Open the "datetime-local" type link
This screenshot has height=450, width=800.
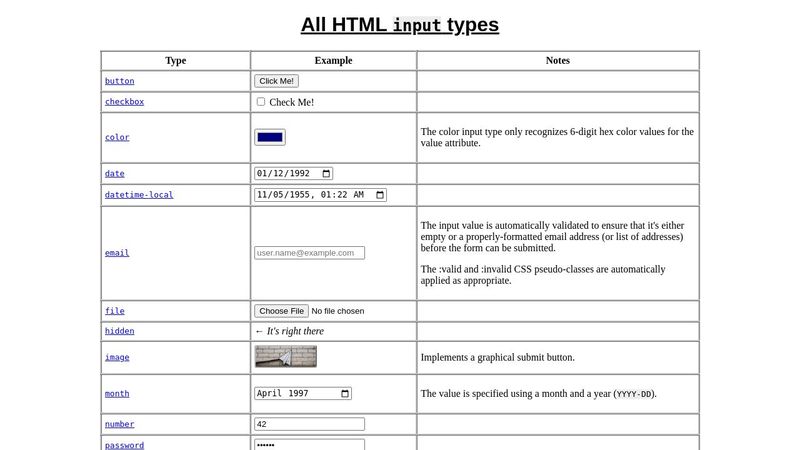tap(139, 195)
